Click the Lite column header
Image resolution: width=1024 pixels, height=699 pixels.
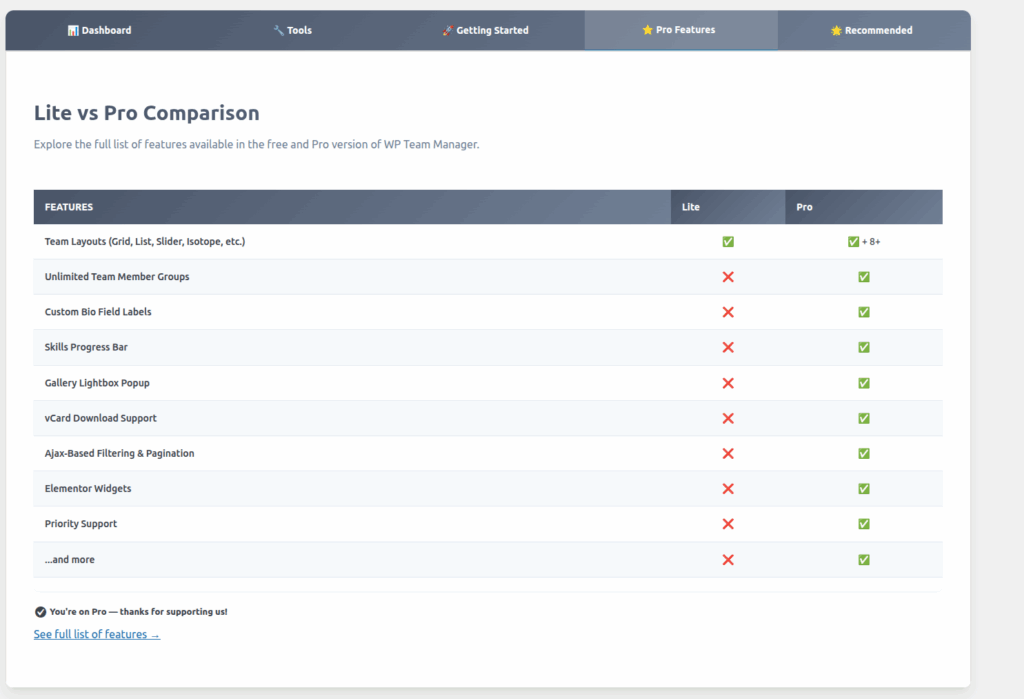click(691, 207)
